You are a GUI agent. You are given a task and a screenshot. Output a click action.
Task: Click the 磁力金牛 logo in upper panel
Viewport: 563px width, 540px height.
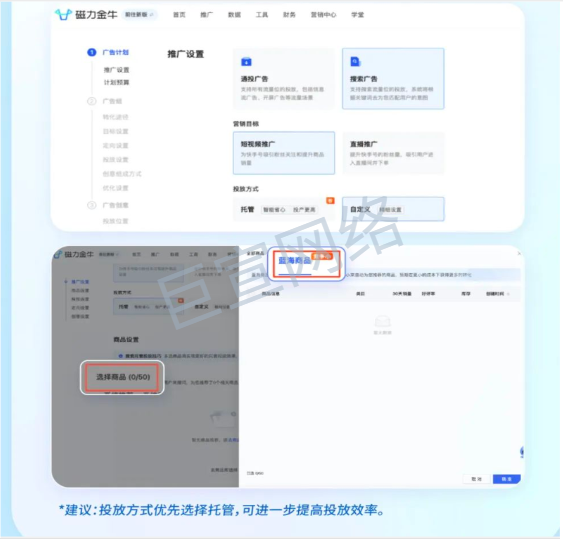tap(86, 15)
